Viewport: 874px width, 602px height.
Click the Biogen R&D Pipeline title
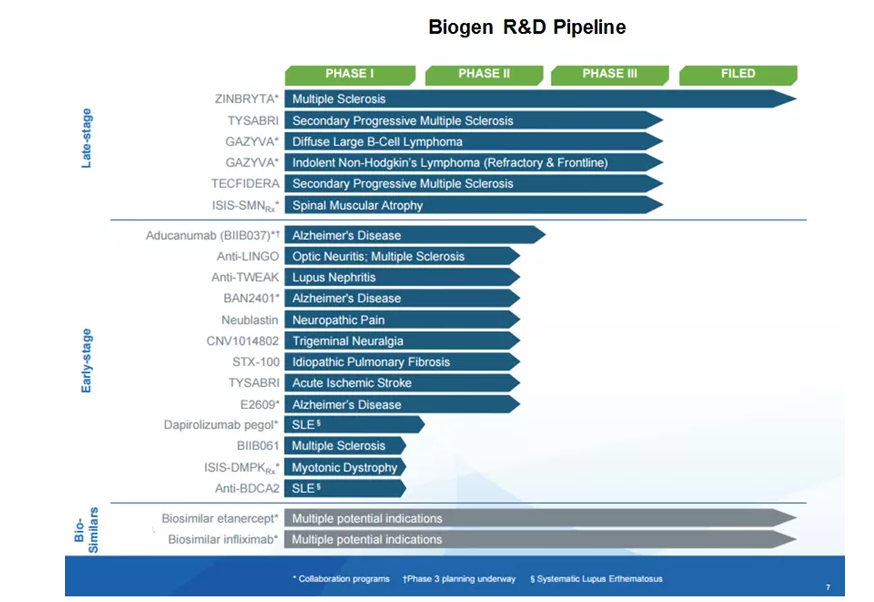click(x=527, y=27)
